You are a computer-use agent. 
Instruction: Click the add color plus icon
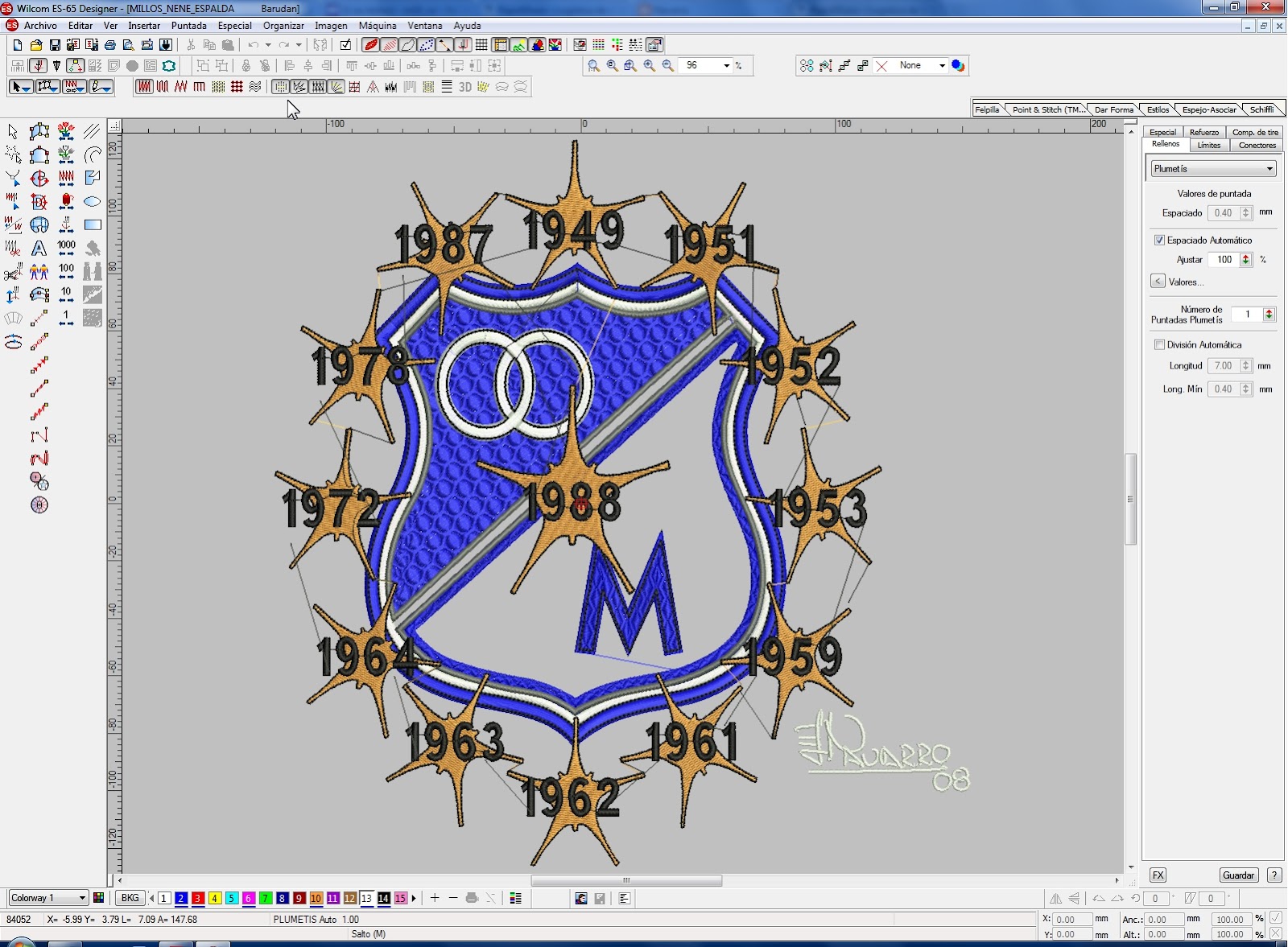(435, 898)
